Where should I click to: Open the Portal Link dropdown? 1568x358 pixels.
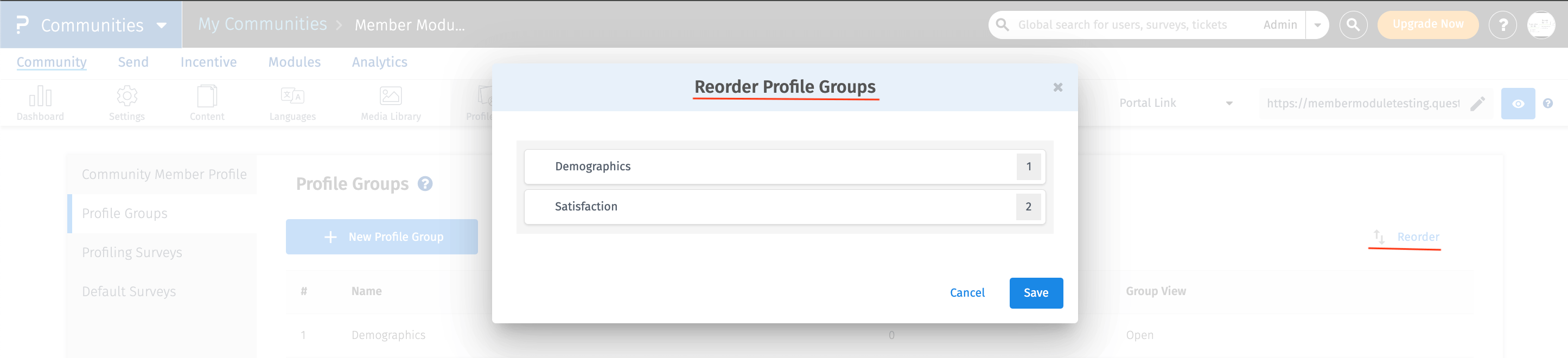pos(1229,103)
